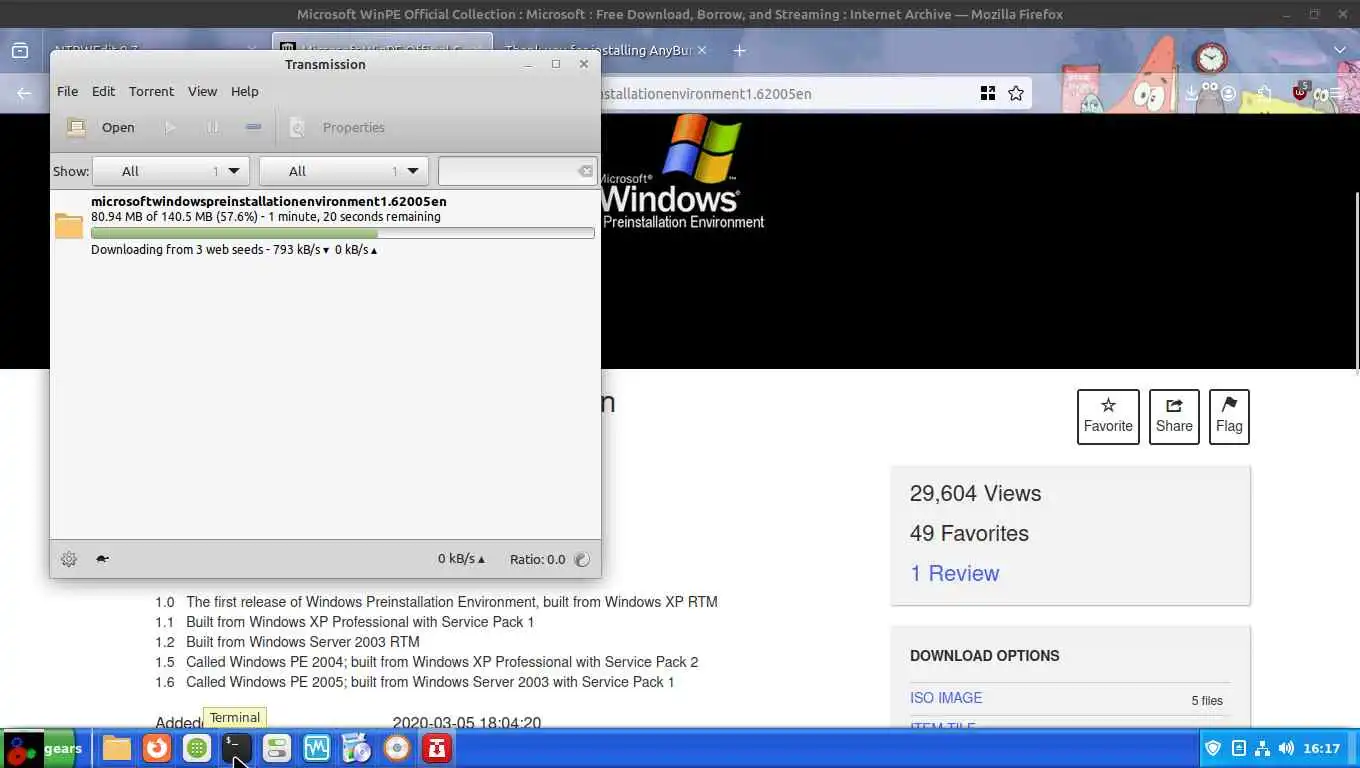Click the removable drive eject tray icon
1360x768 pixels.
point(1238,748)
